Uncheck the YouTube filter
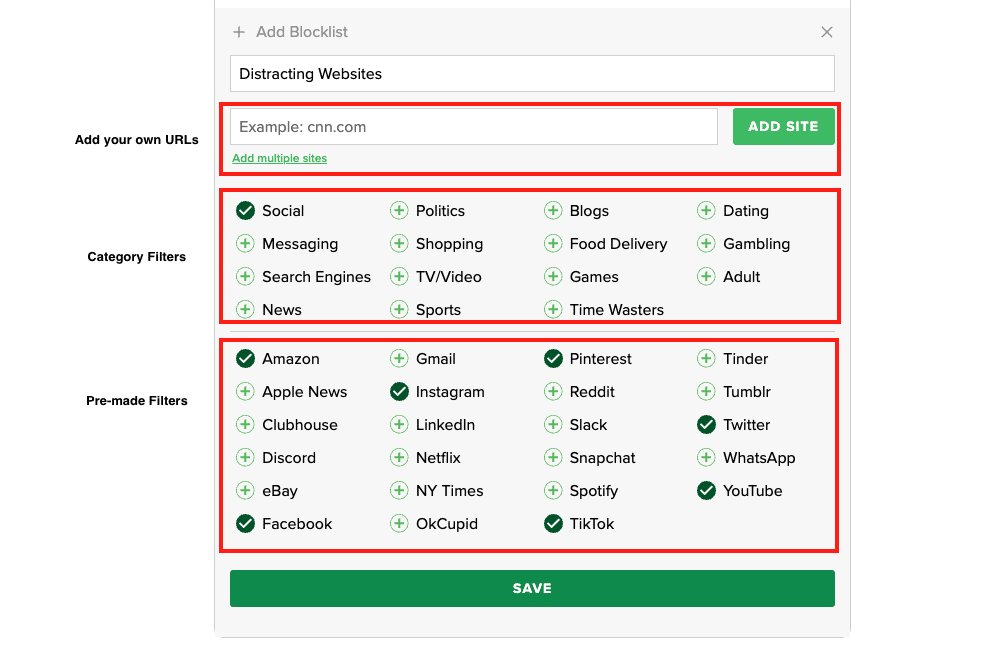 tap(706, 491)
